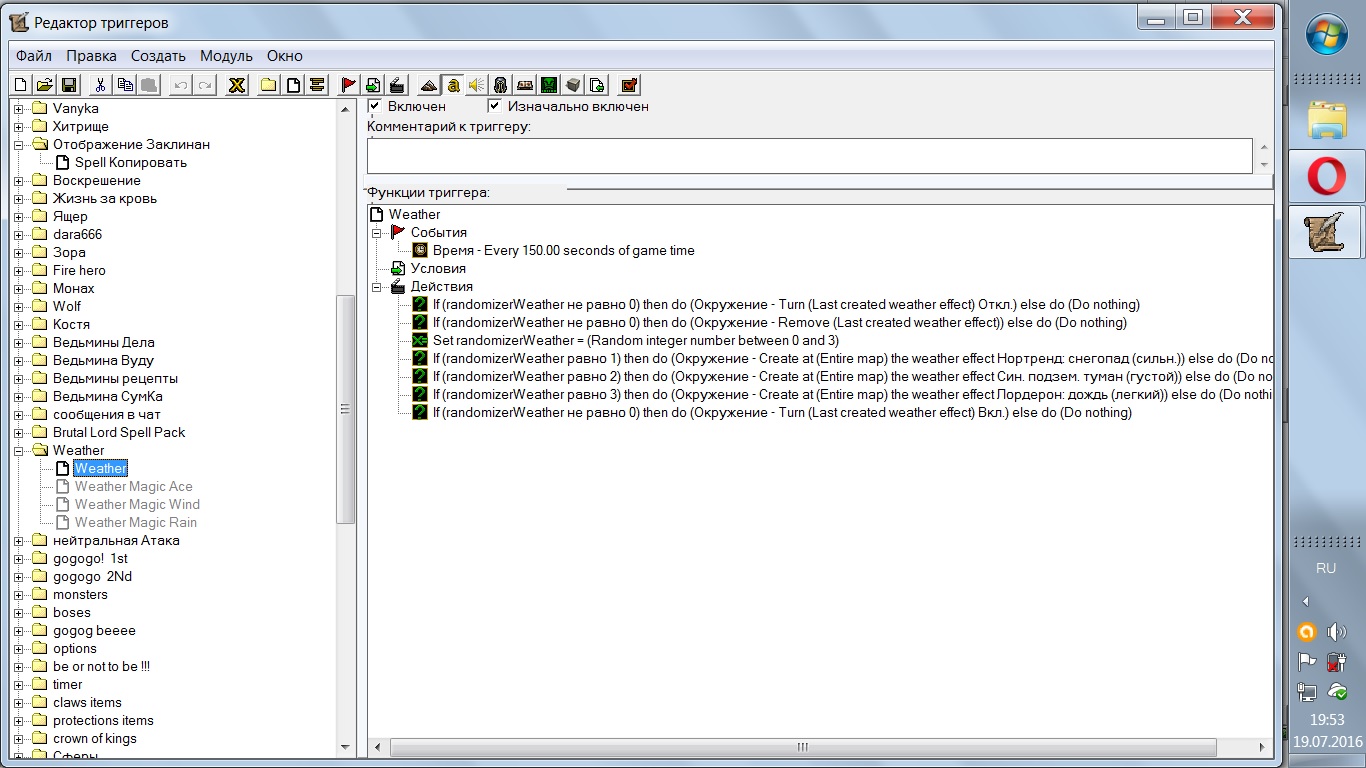
Task: Click the new category folder toolbar icon
Action: tap(268, 85)
